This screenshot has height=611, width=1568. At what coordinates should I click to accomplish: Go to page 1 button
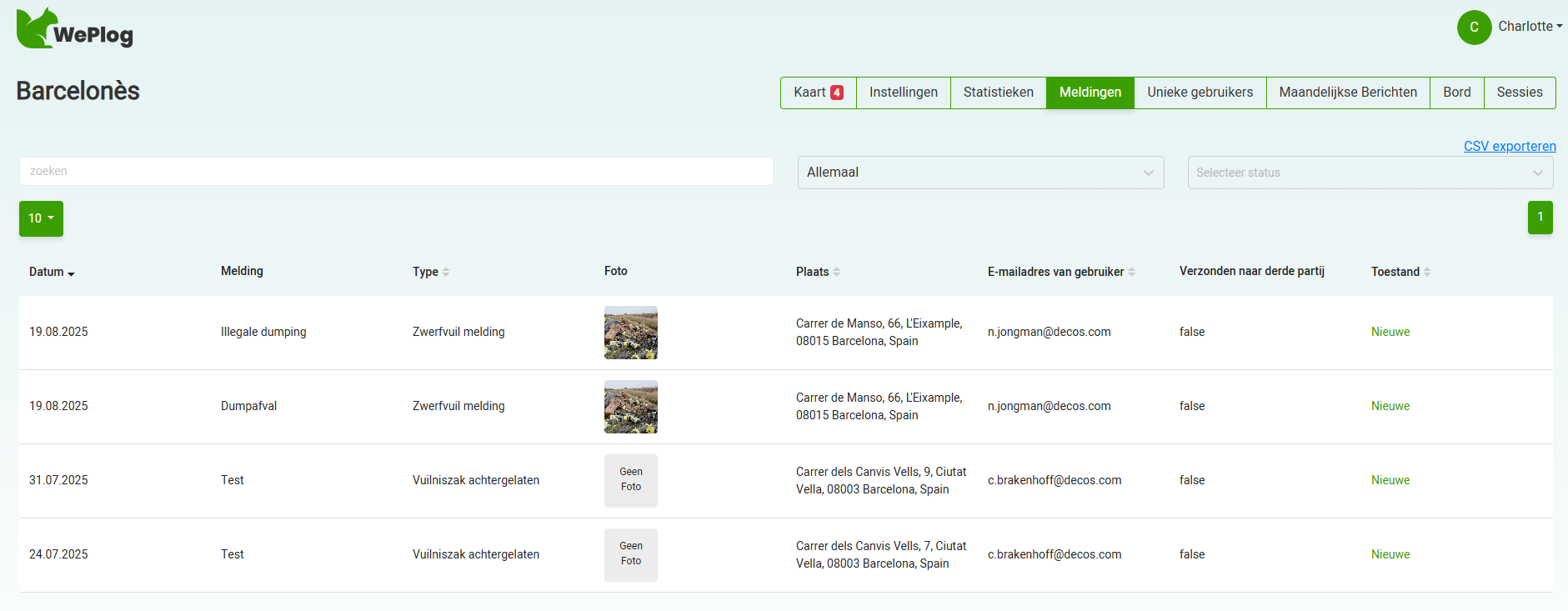coord(1540,218)
